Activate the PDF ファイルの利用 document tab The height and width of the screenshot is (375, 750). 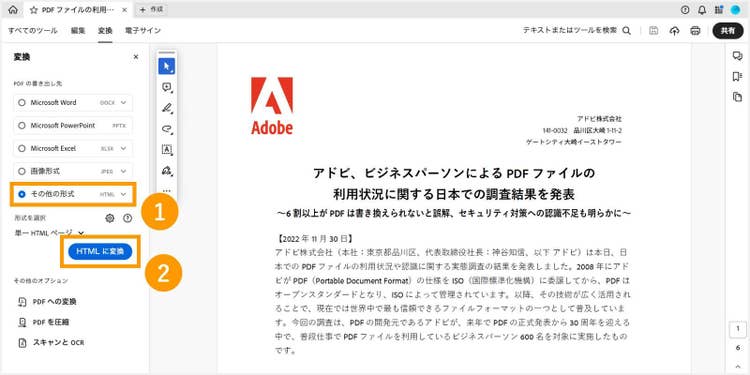pos(77,10)
